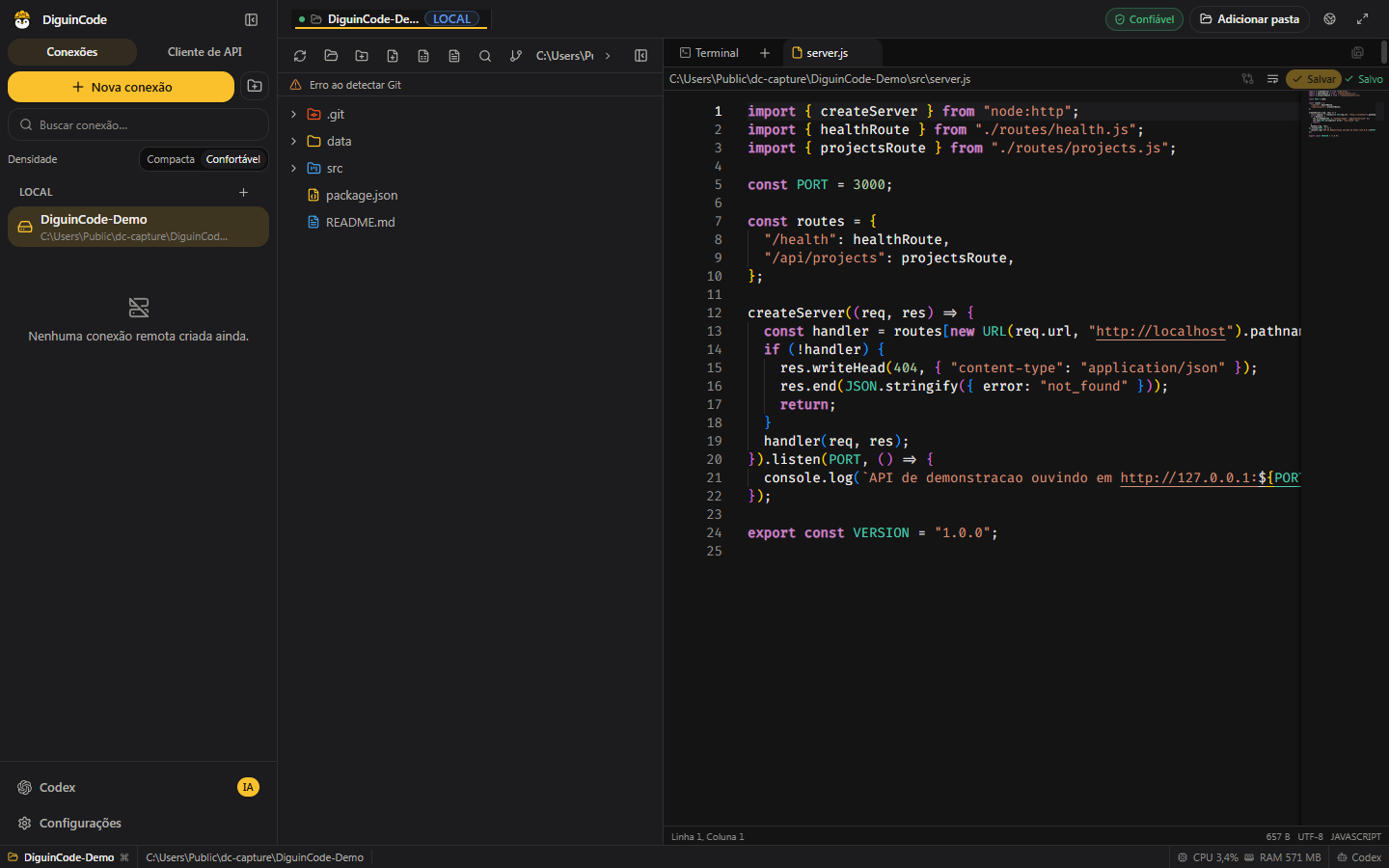1389x868 pixels.
Task: Open the globe icon in title bar
Action: 1329,19
